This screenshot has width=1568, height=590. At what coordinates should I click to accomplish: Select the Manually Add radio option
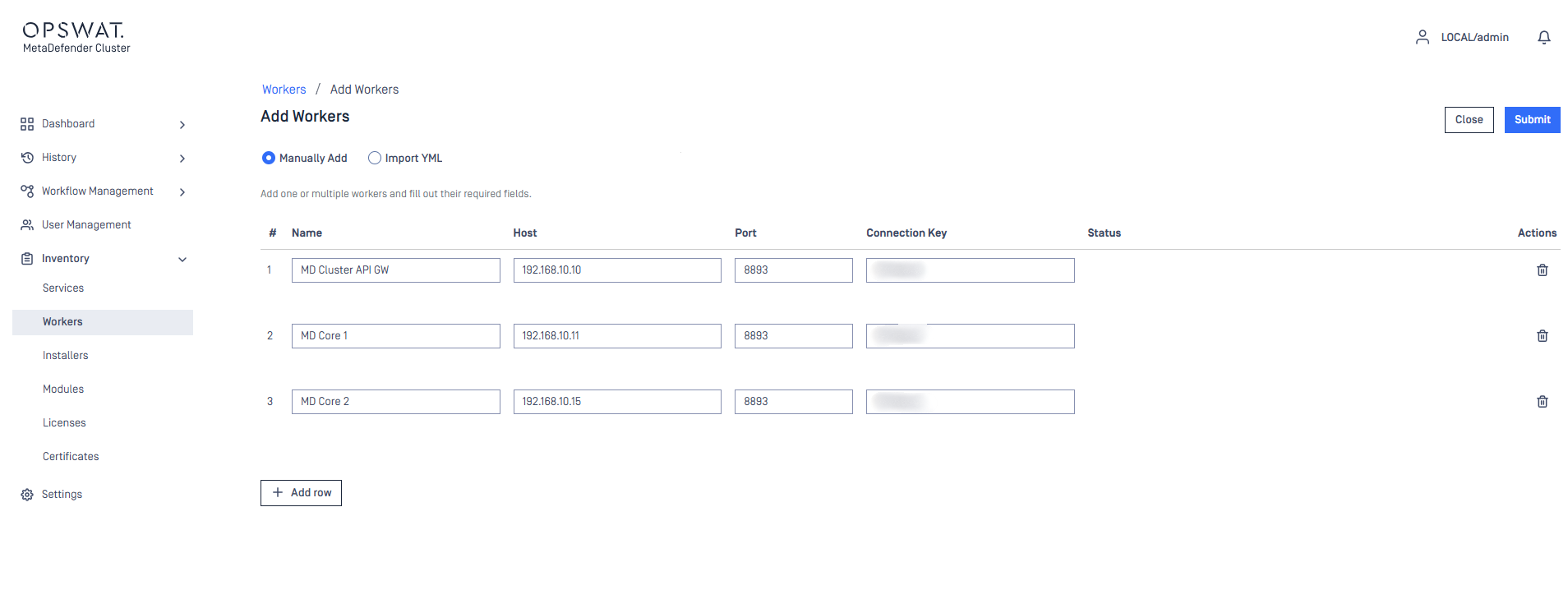click(269, 159)
